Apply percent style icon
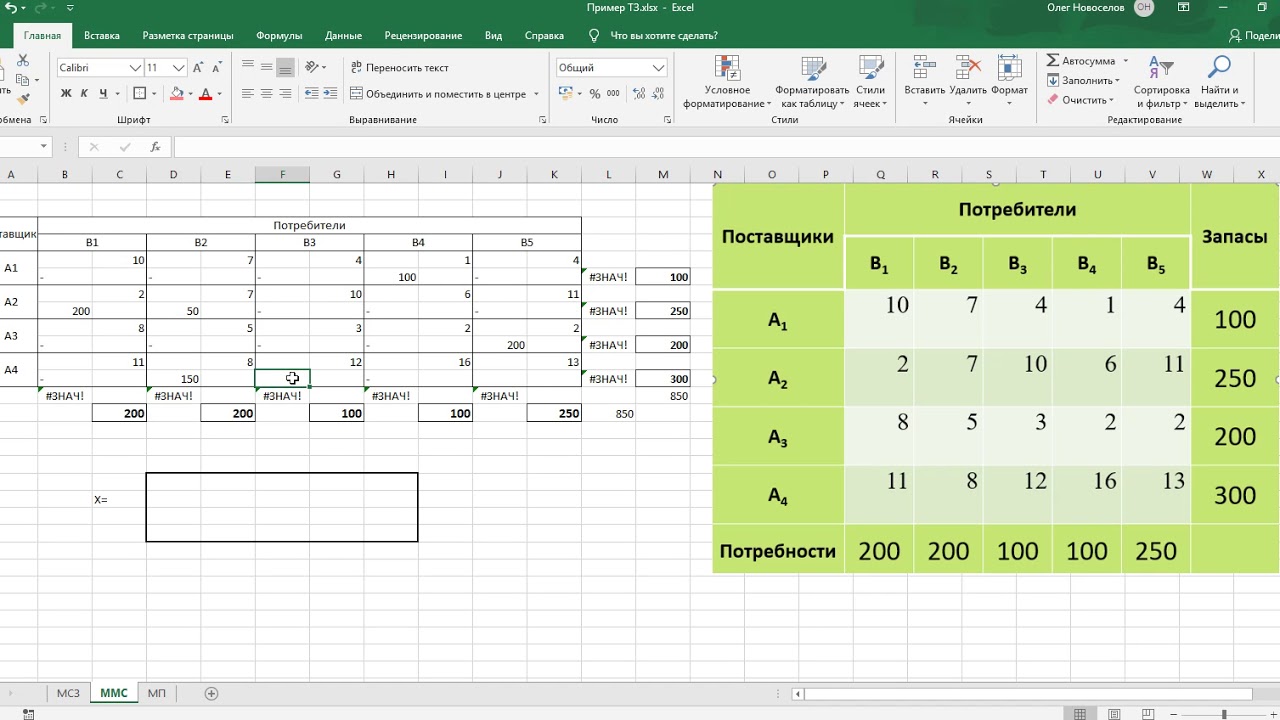This screenshot has width=1280, height=720. [595, 94]
